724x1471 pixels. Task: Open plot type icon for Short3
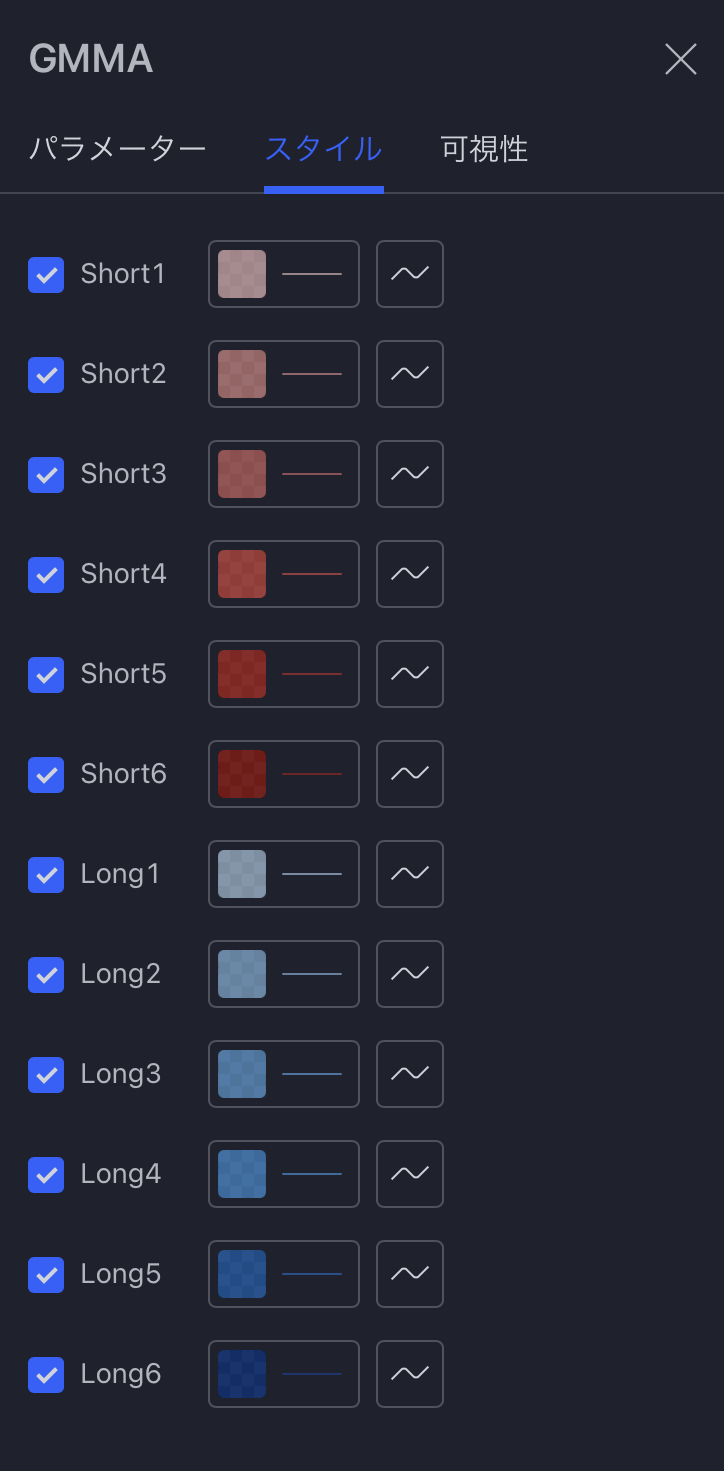click(410, 474)
